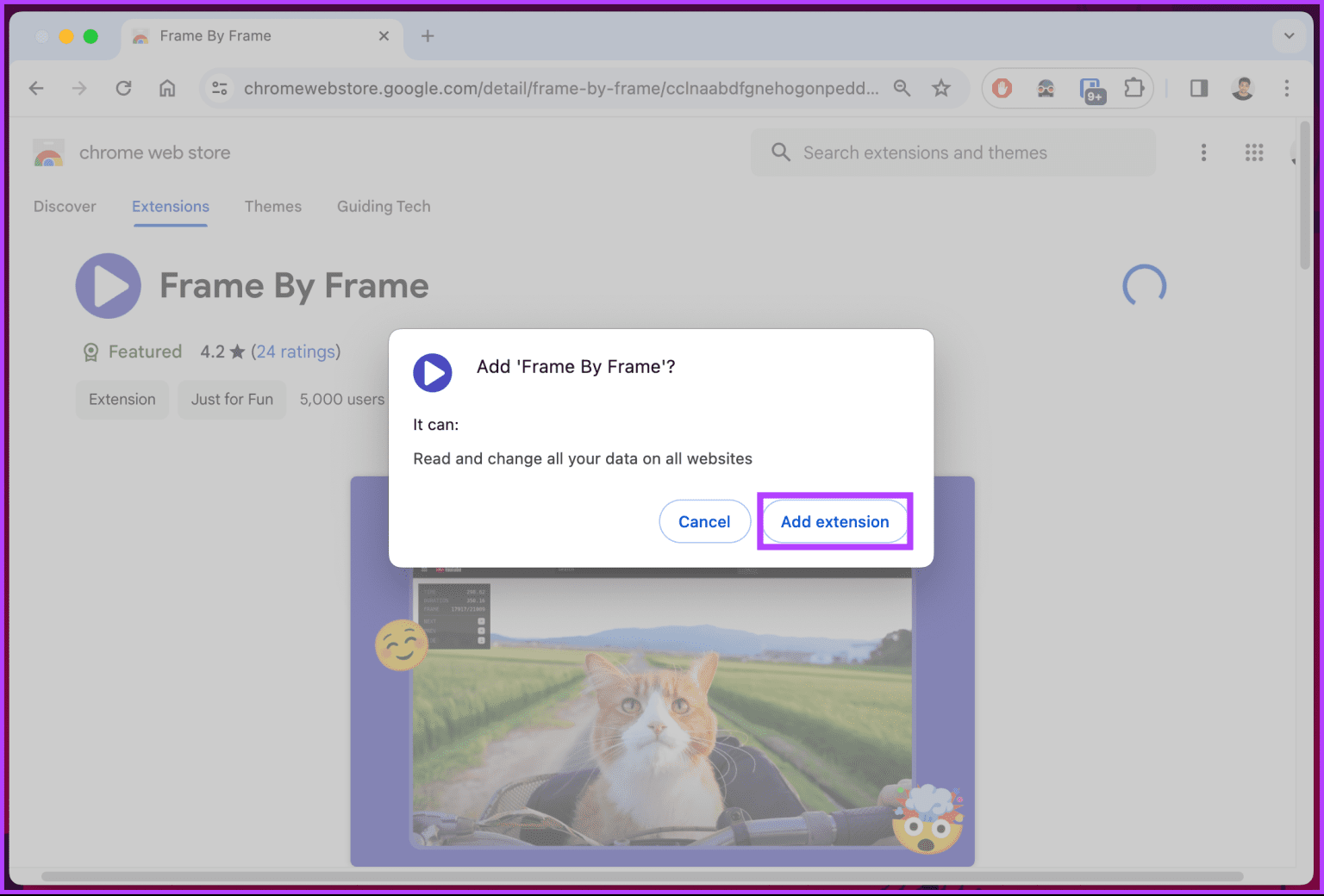The height and width of the screenshot is (896, 1324).
Task: Bookmark the page via the star icon
Action: tap(941, 88)
